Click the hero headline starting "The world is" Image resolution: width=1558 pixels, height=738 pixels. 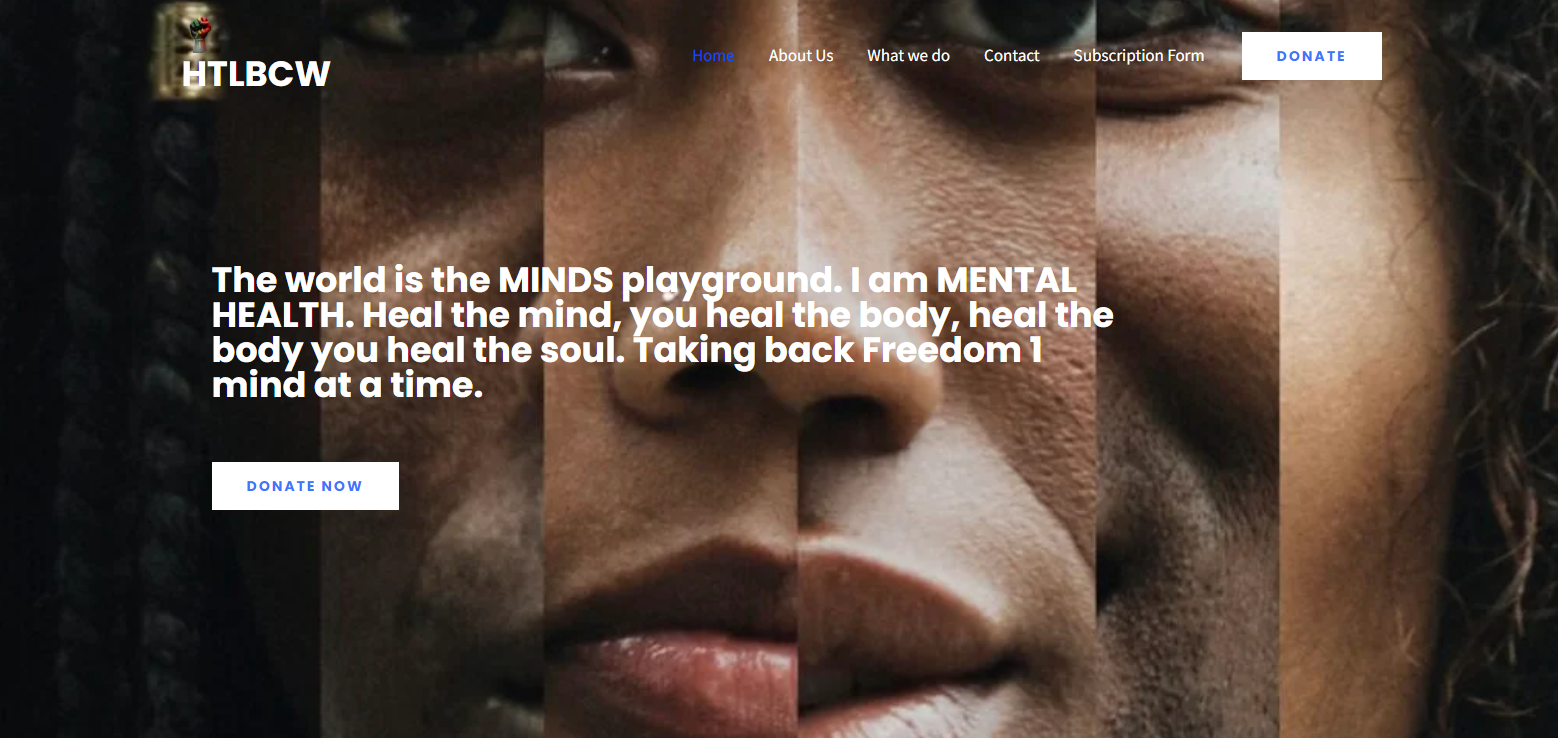click(662, 332)
